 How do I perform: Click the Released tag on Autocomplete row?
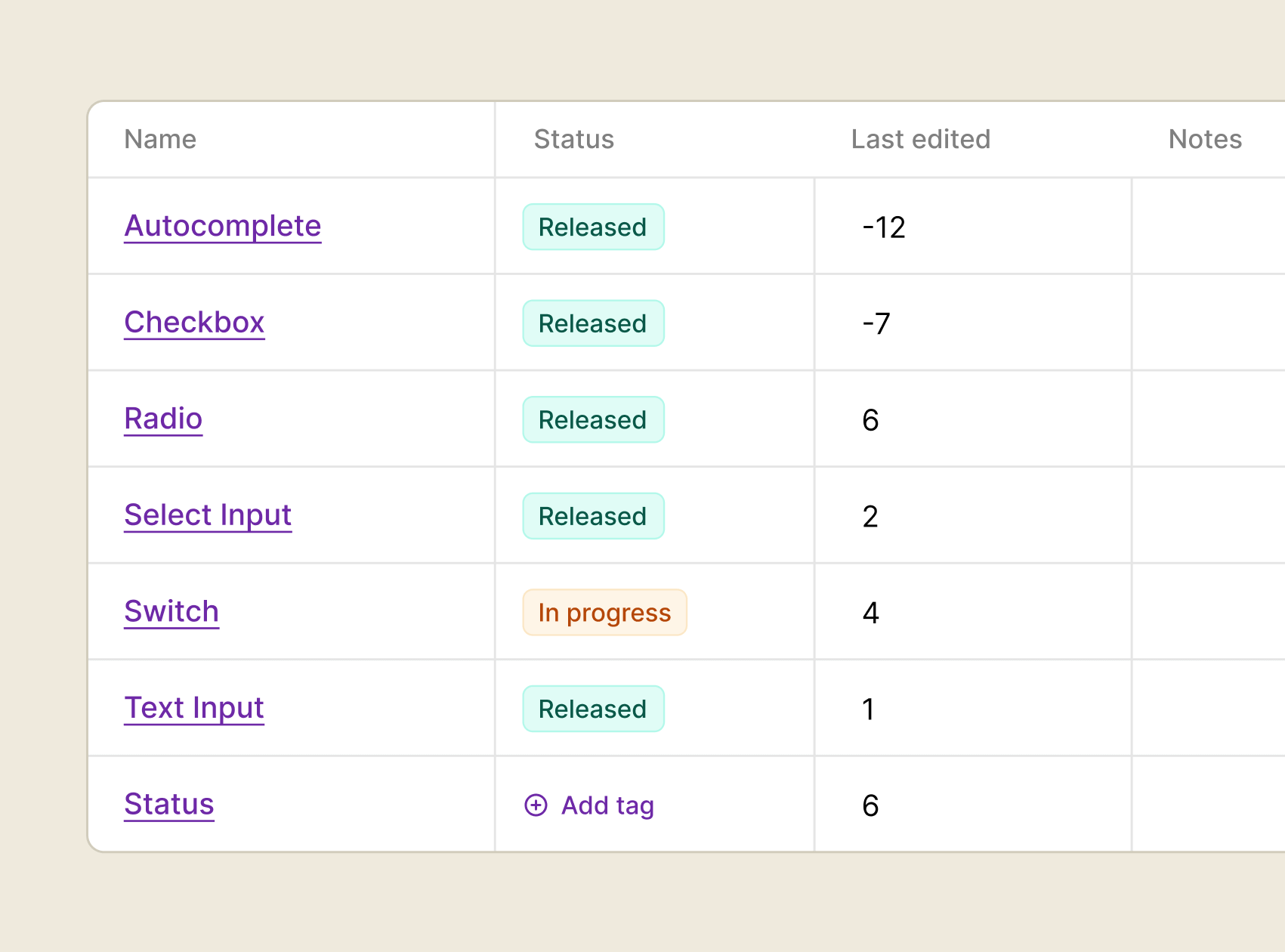[x=593, y=227]
